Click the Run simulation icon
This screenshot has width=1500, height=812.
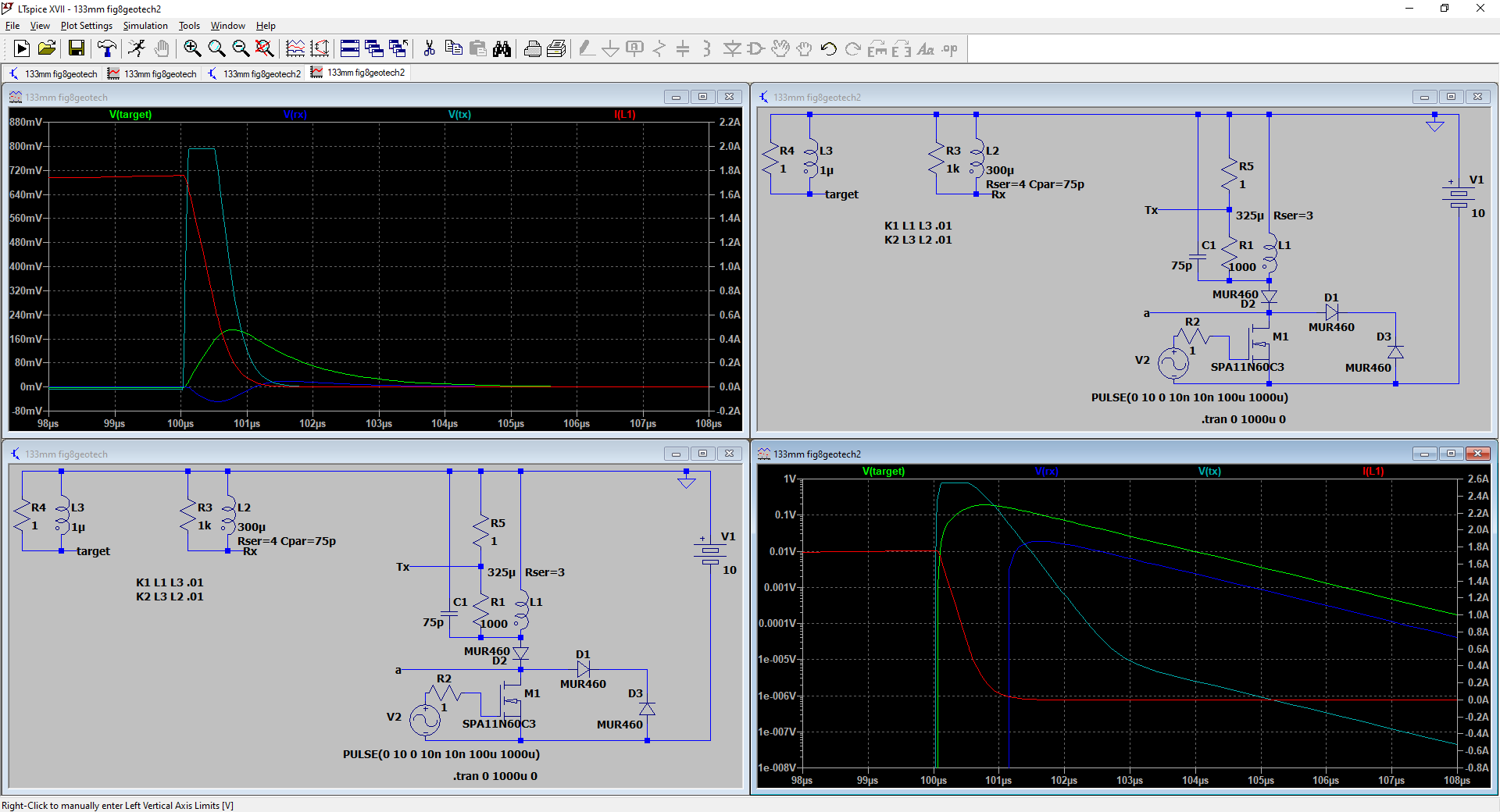pos(22,49)
